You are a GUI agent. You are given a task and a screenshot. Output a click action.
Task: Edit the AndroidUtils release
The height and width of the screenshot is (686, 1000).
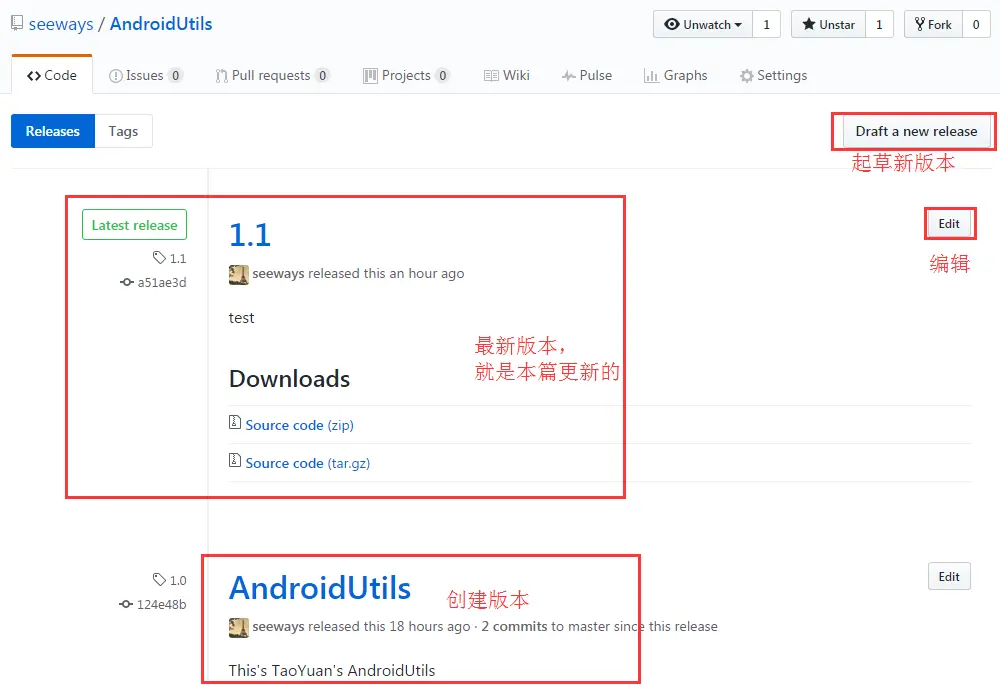[x=949, y=576]
